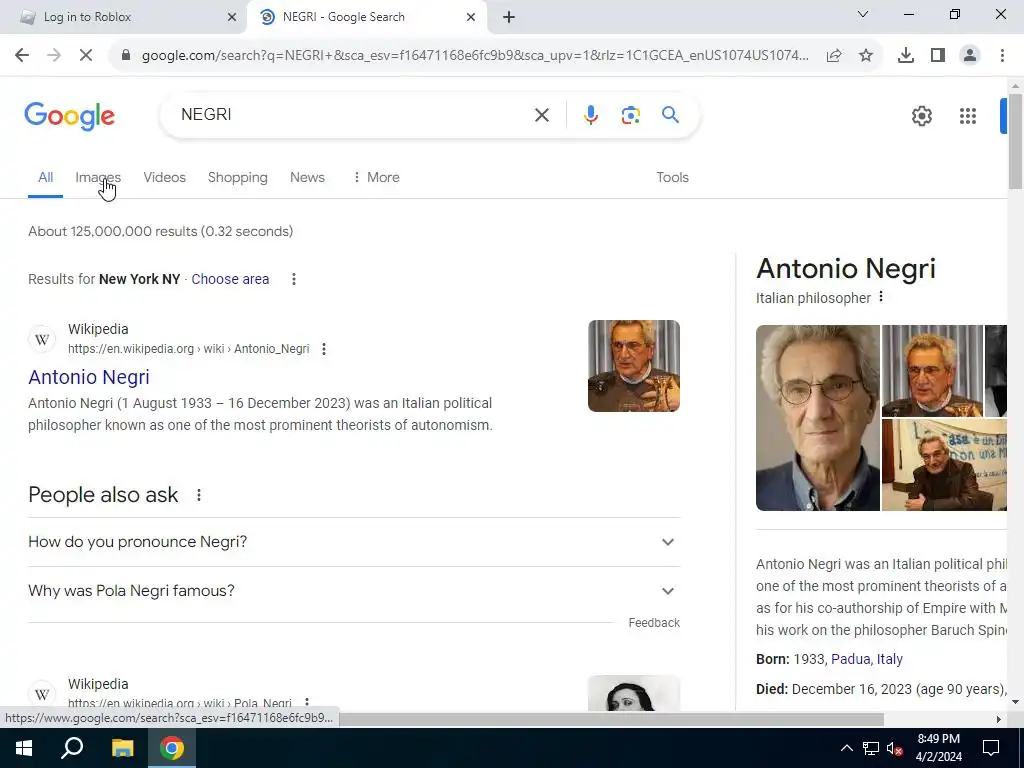
Task: Switch to Videos results
Action: click(165, 178)
